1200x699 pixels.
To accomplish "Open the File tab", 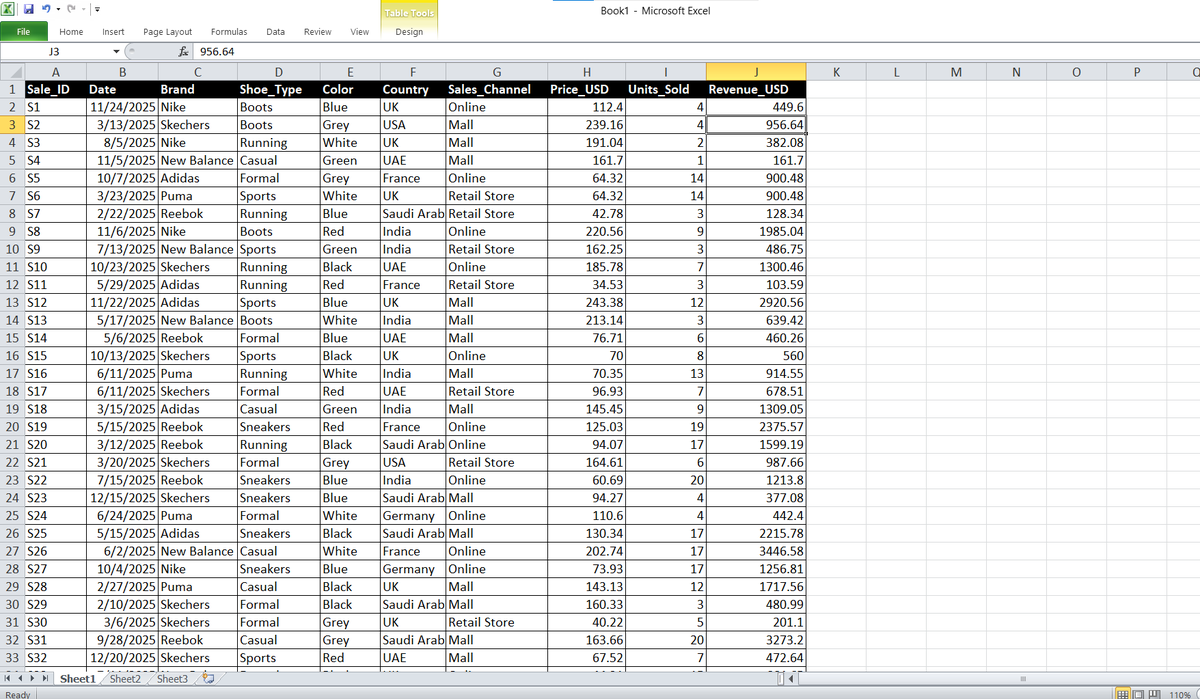I will click(23, 32).
